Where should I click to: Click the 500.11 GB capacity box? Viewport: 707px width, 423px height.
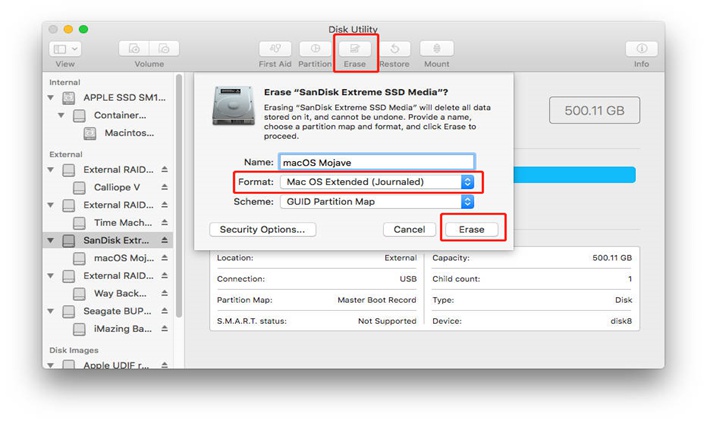[x=594, y=110]
